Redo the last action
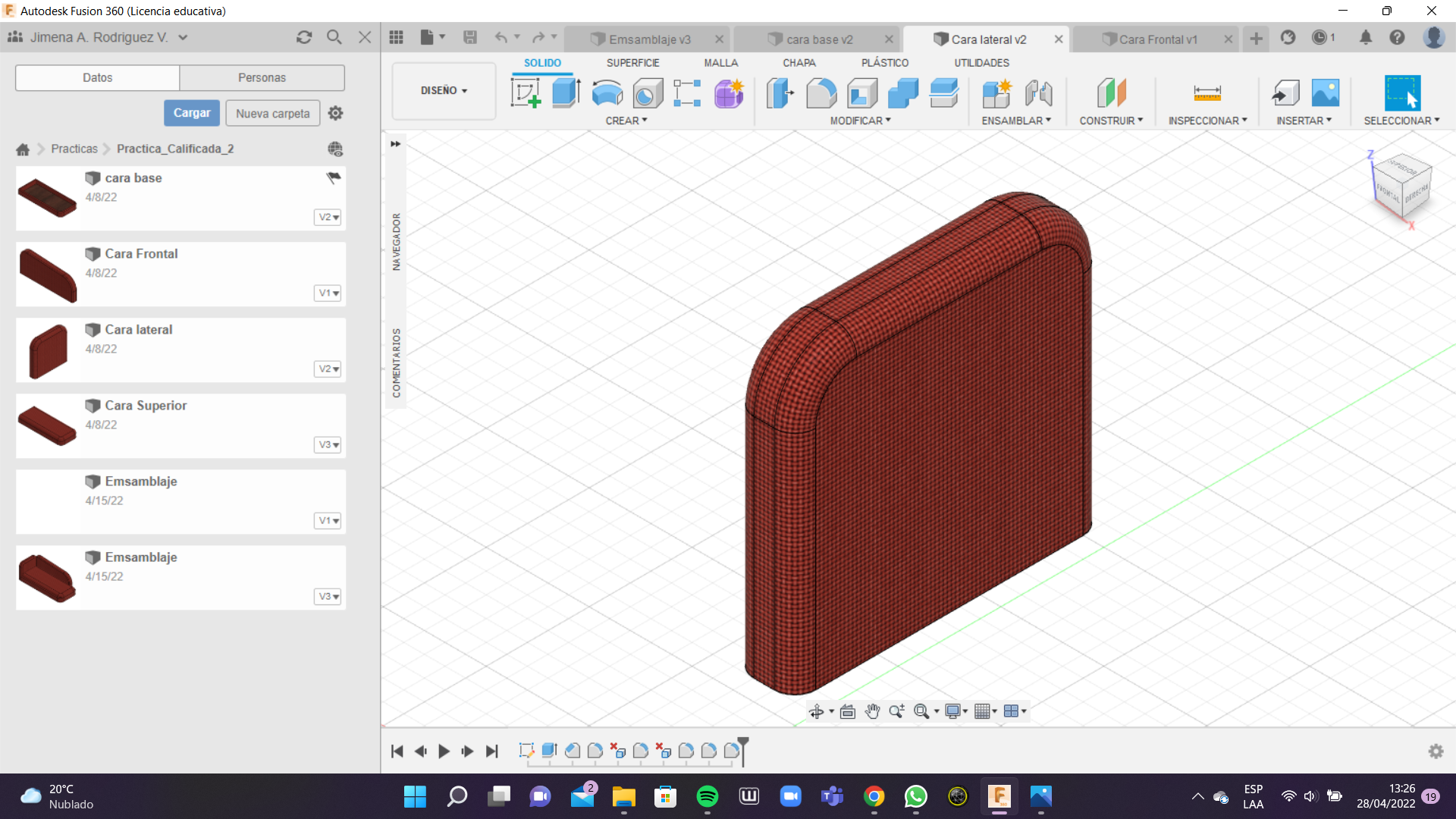The height and width of the screenshot is (819, 1456). point(538,37)
